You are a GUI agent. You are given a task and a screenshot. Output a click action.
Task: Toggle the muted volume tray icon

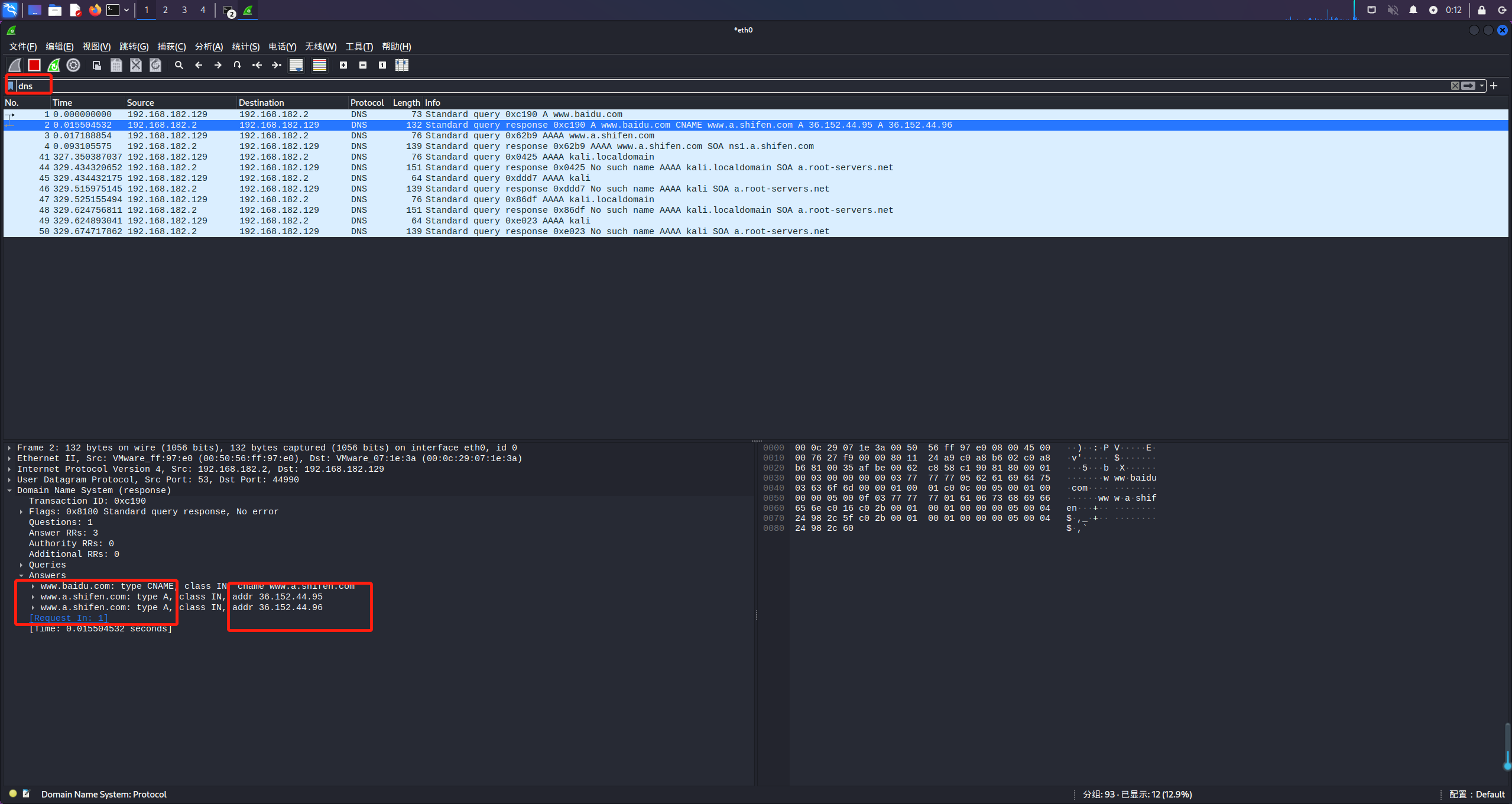(x=1393, y=10)
